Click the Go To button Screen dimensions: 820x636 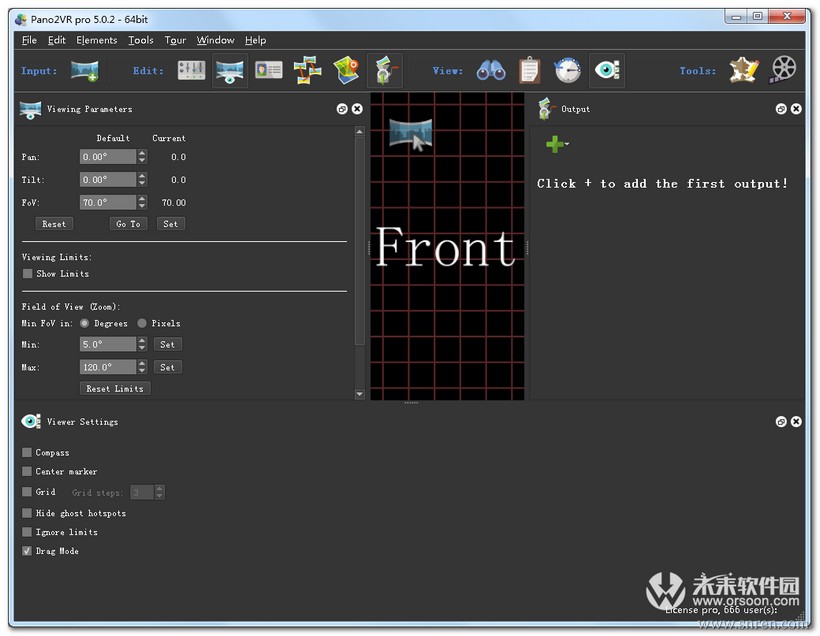coord(128,224)
